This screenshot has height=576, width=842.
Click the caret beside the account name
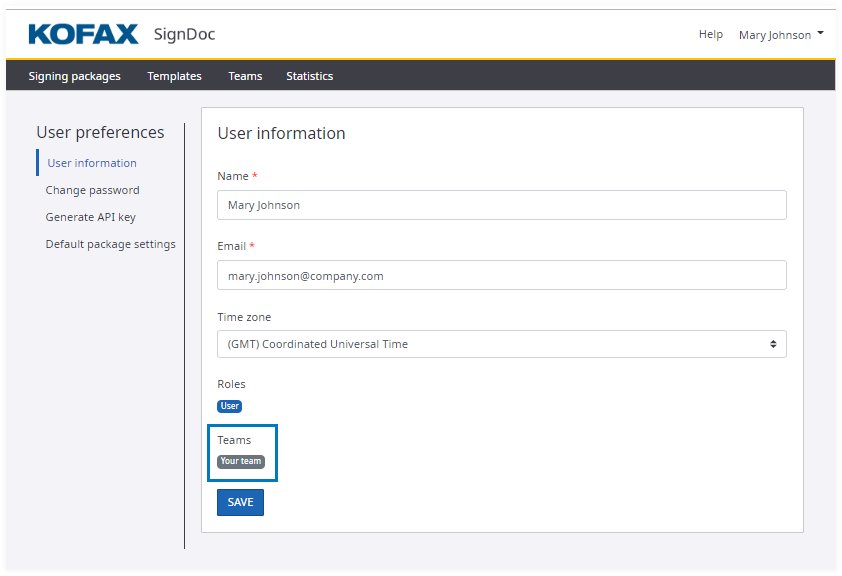821,34
